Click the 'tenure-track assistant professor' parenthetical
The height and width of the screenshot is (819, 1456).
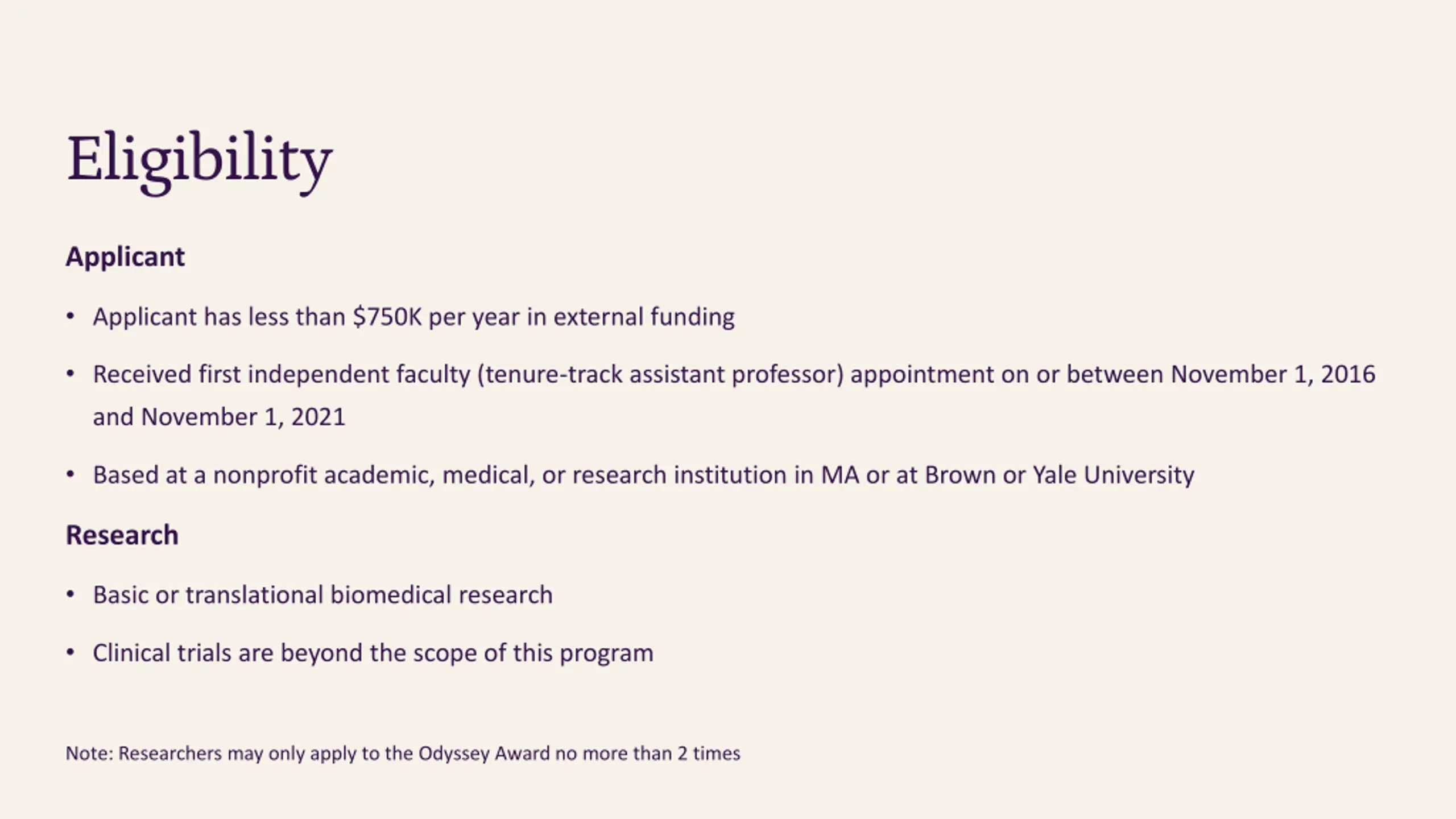click(660, 375)
